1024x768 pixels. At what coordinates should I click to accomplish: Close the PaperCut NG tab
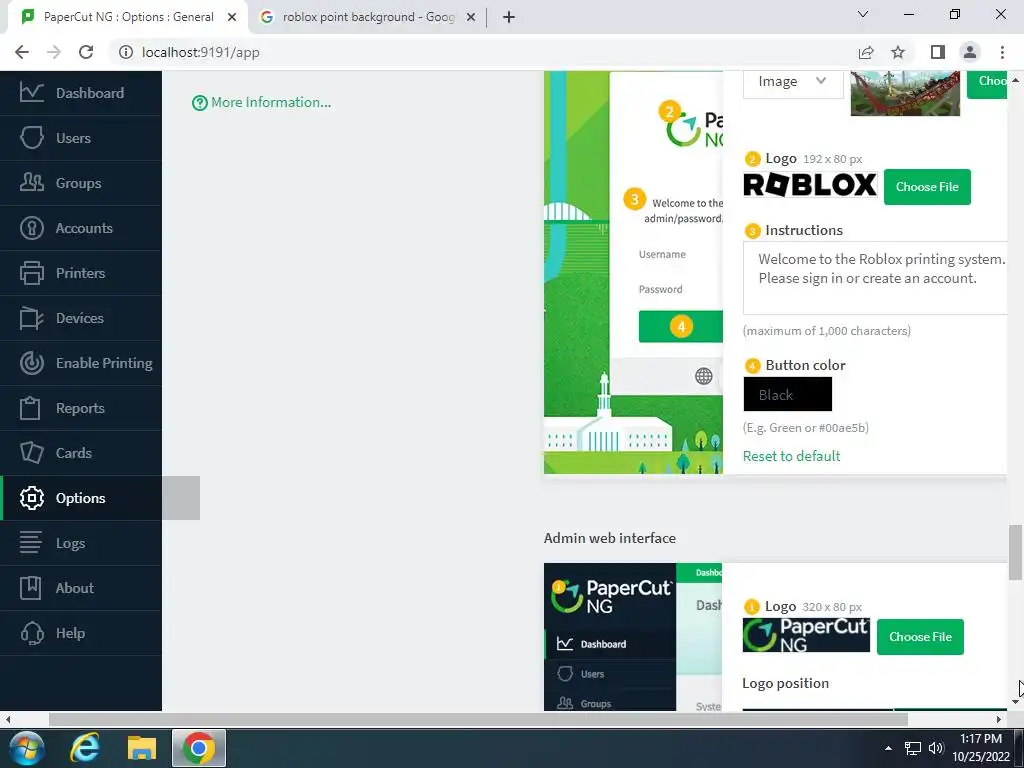232,18
